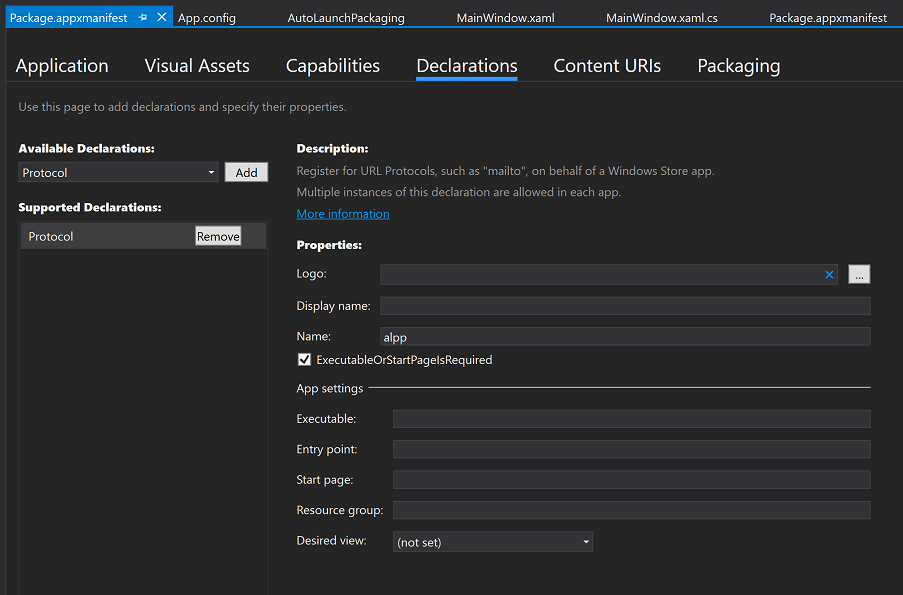Remove the Protocol declaration
The width and height of the screenshot is (903, 595).
click(x=218, y=236)
